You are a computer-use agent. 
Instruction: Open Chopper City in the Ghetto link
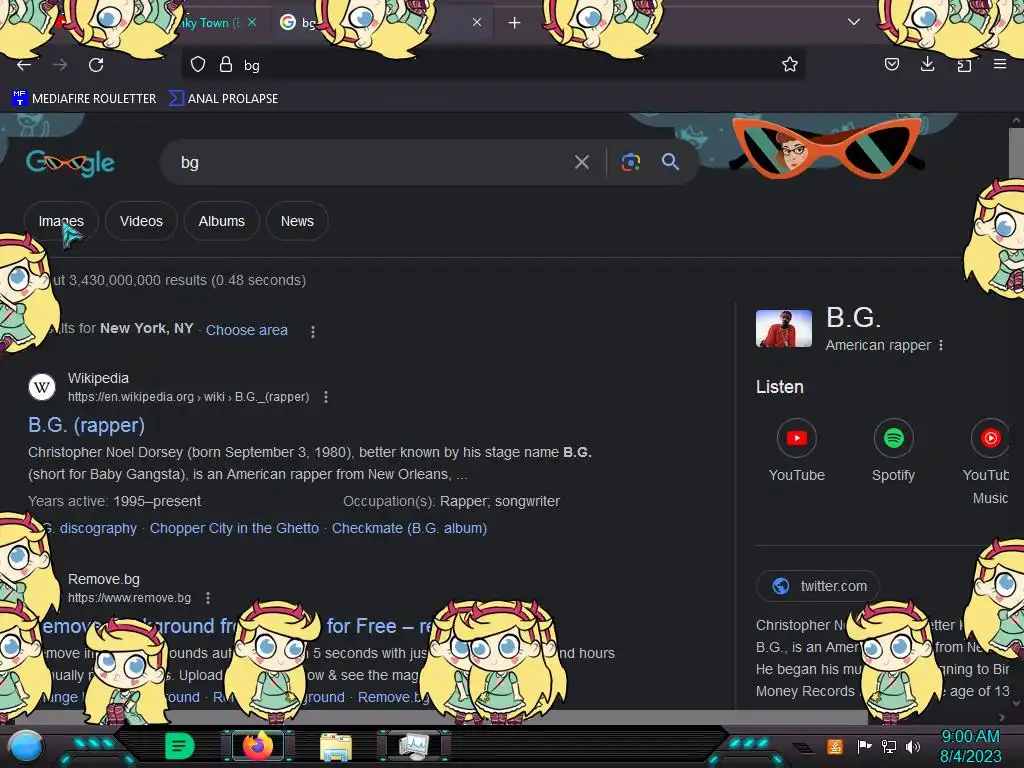coord(234,528)
